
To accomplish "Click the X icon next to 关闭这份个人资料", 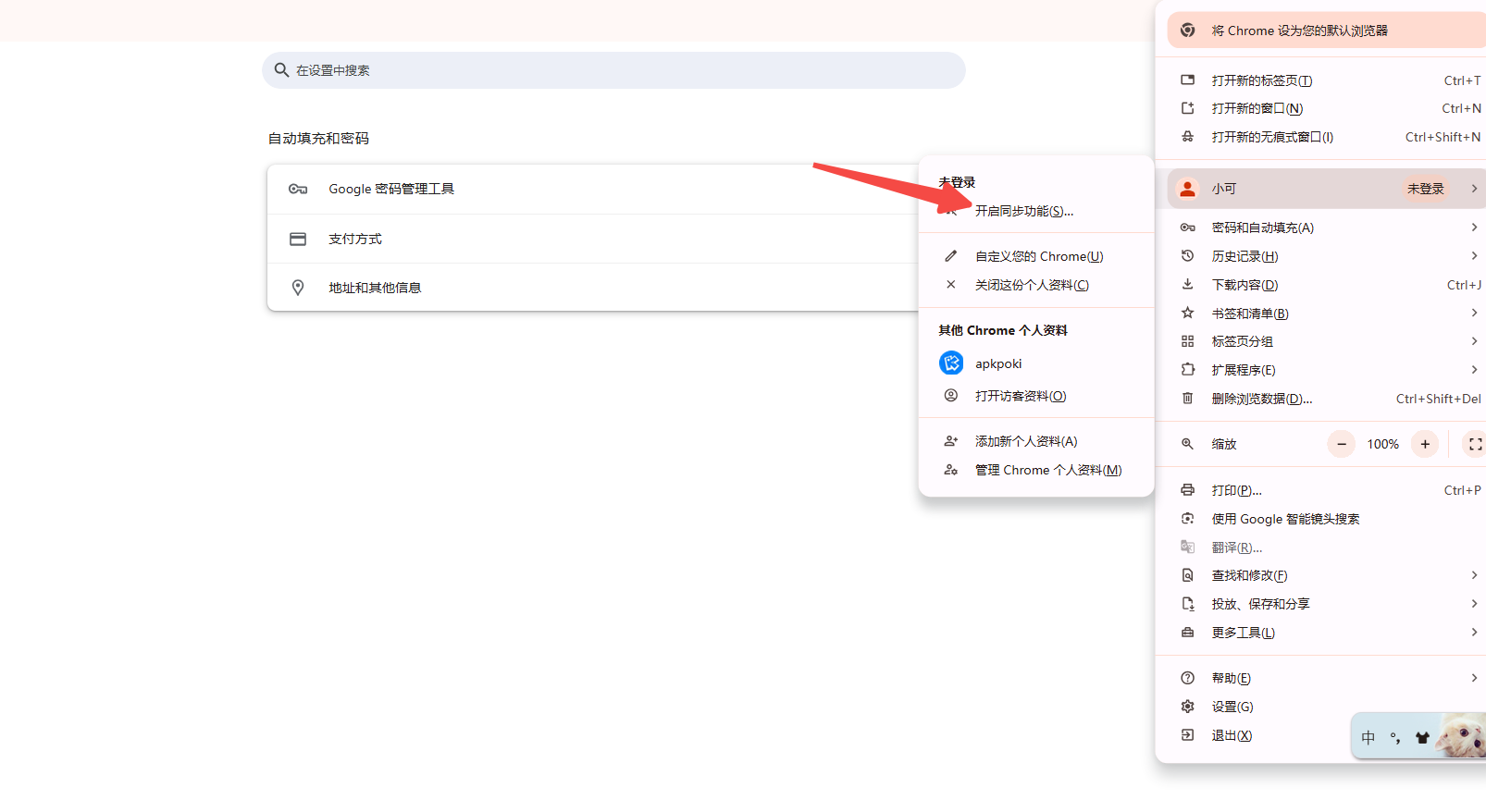I will point(950,285).
